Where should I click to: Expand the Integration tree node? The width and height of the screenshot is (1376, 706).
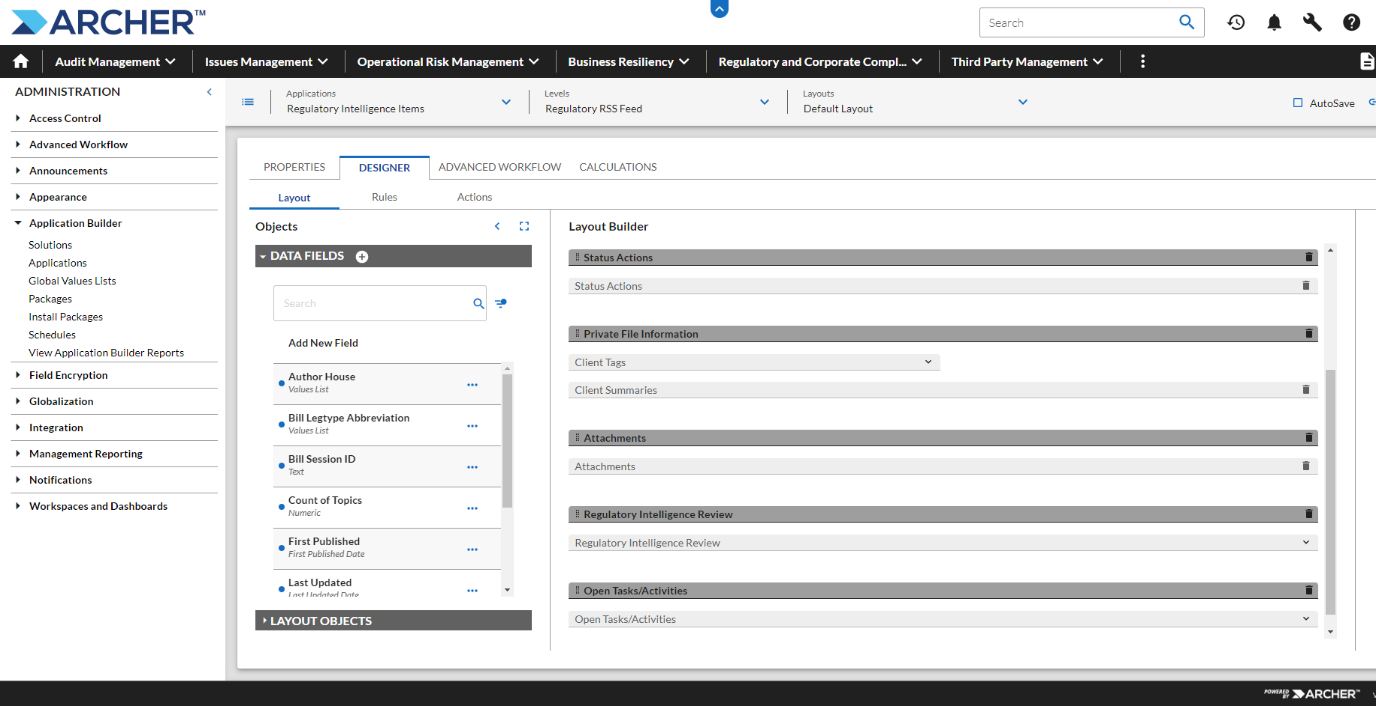coord(18,427)
